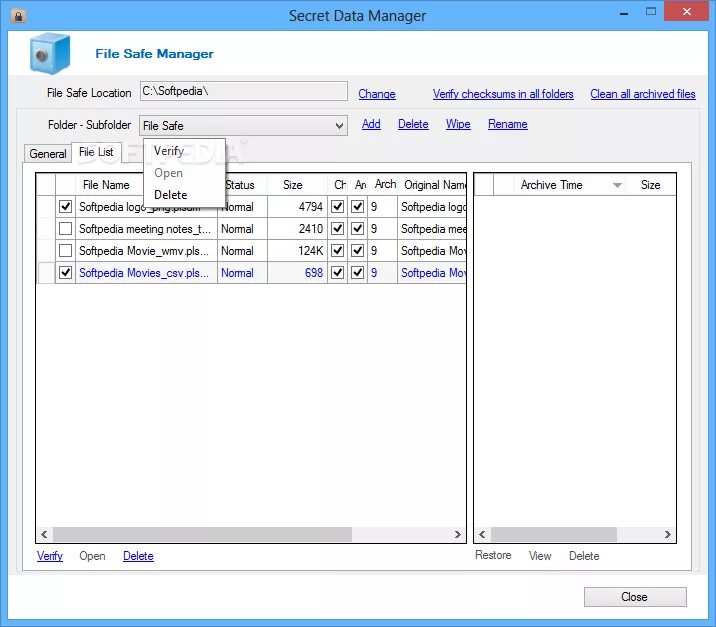The height and width of the screenshot is (627, 716).
Task: Click the padlock icon in the title bar
Action: (18, 16)
